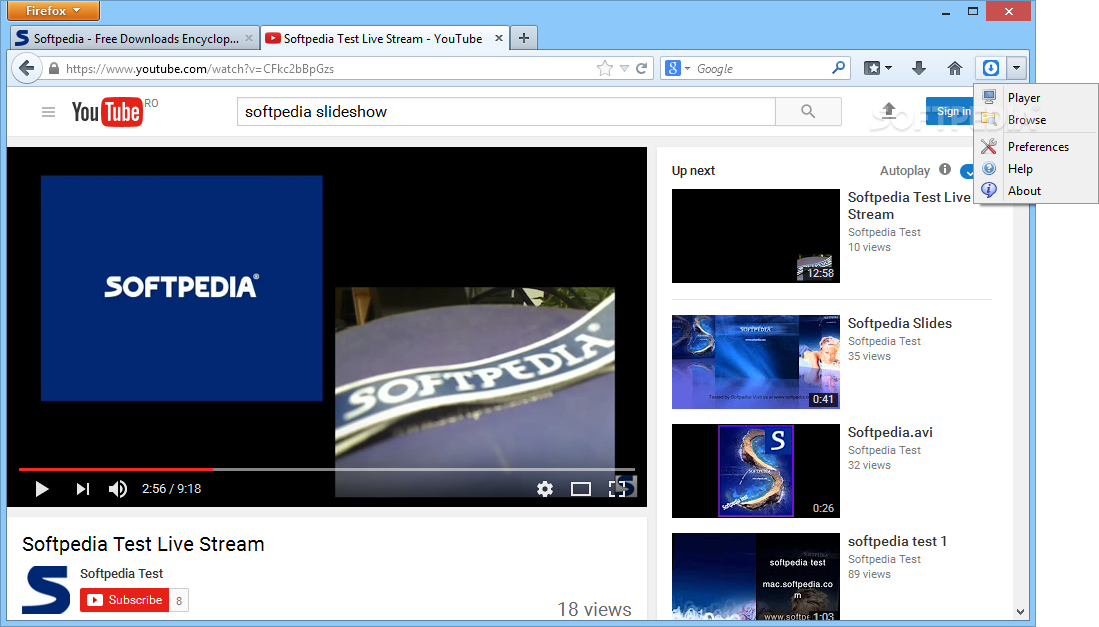Screen dimensions: 1099x627
Task: Click the YouTube logo
Action: click(x=107, y=112)
